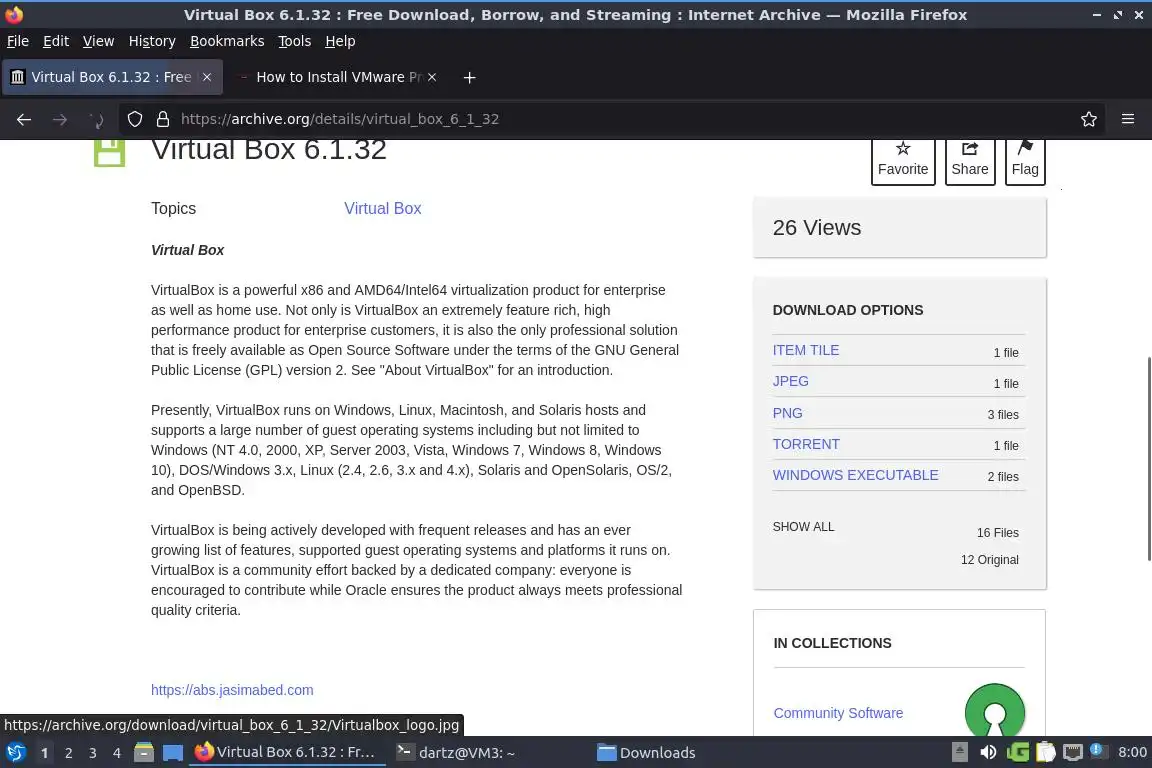Click the Virtual Box topic link
This screenshot has width=1152, height=768.
383,209
